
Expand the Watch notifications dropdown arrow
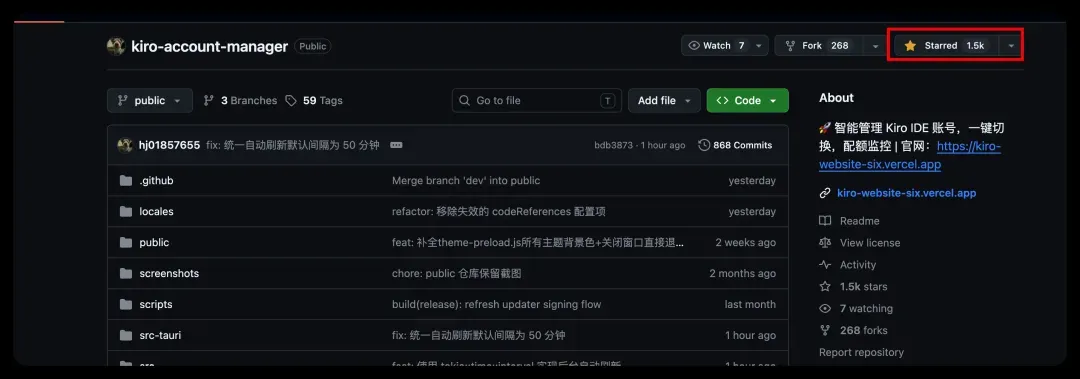[759, 45]
